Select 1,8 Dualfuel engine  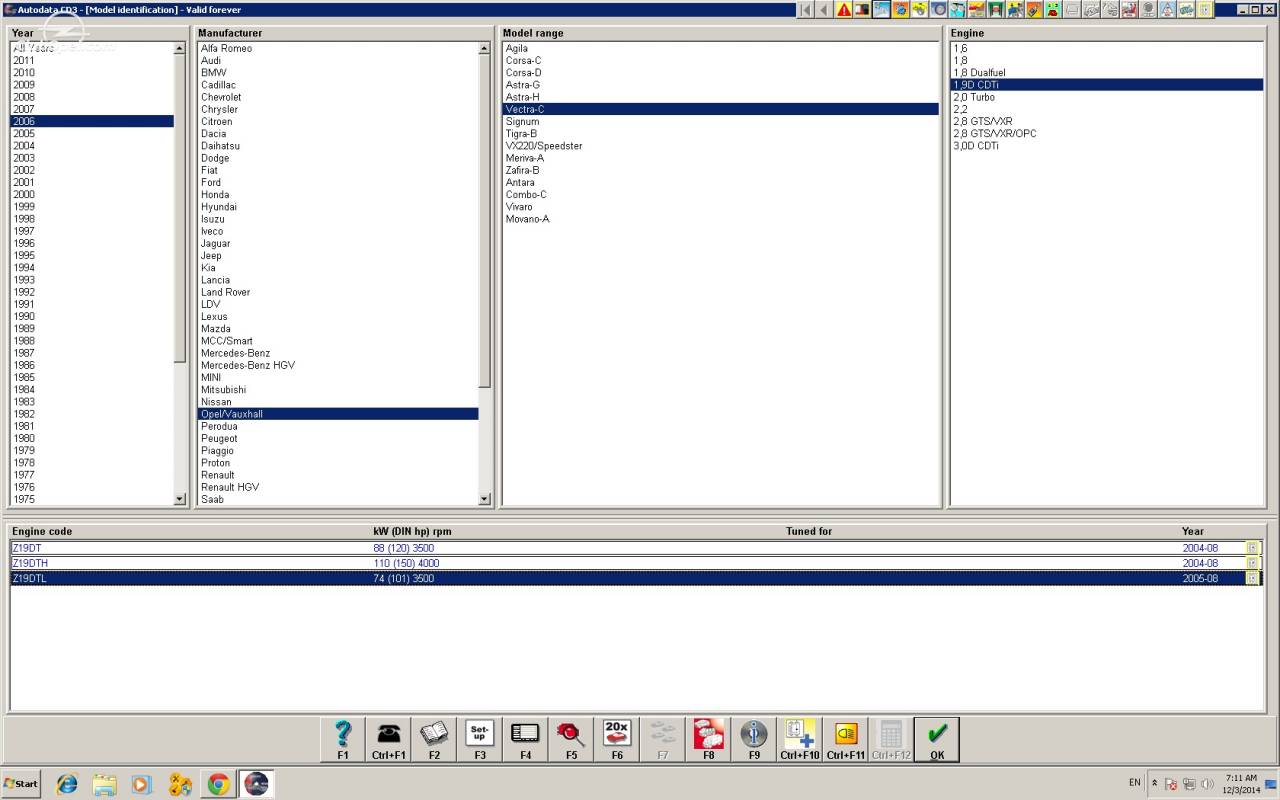[x=1107, y=72]
